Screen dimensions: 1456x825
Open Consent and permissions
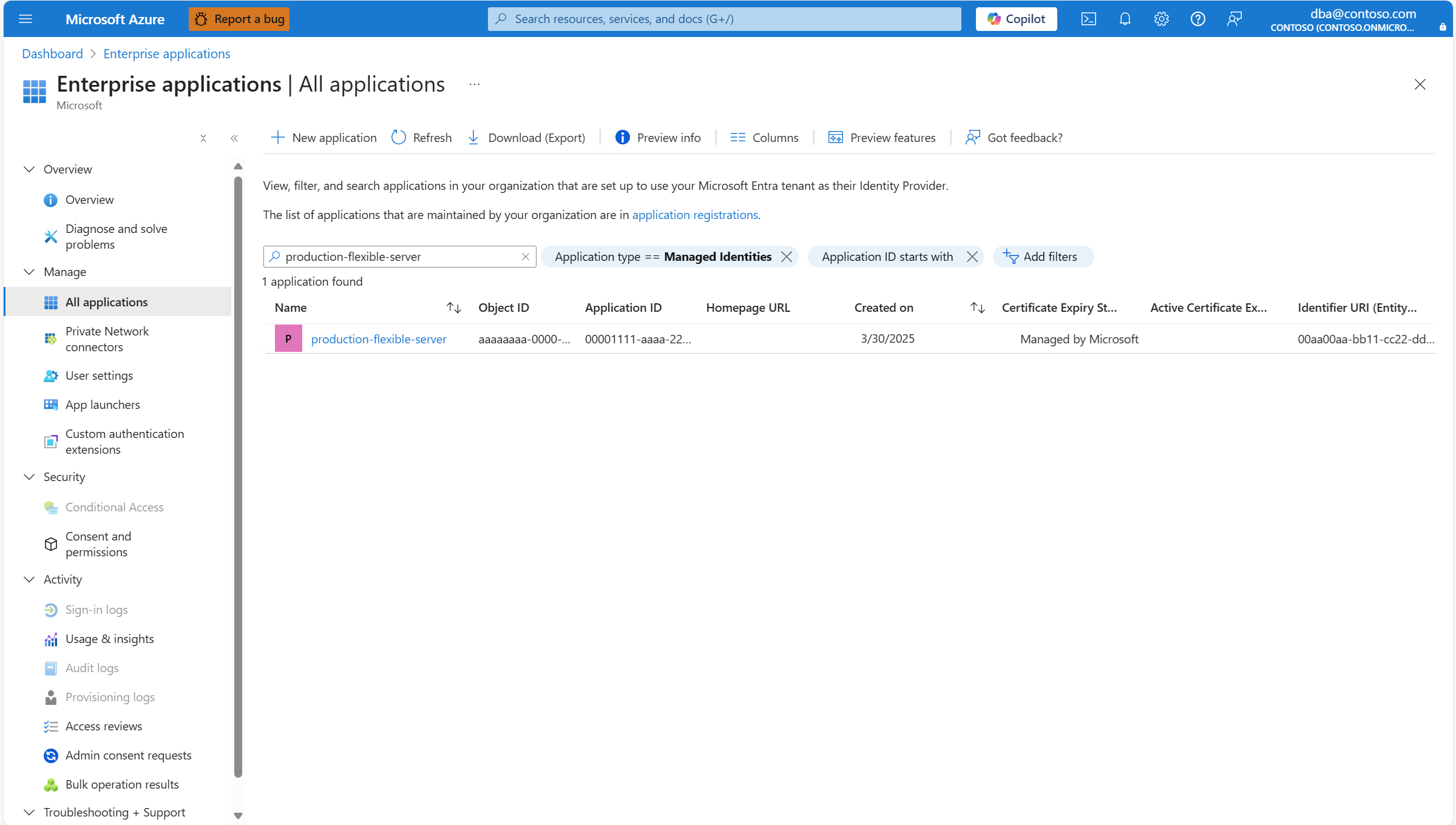tap(98, 544)
